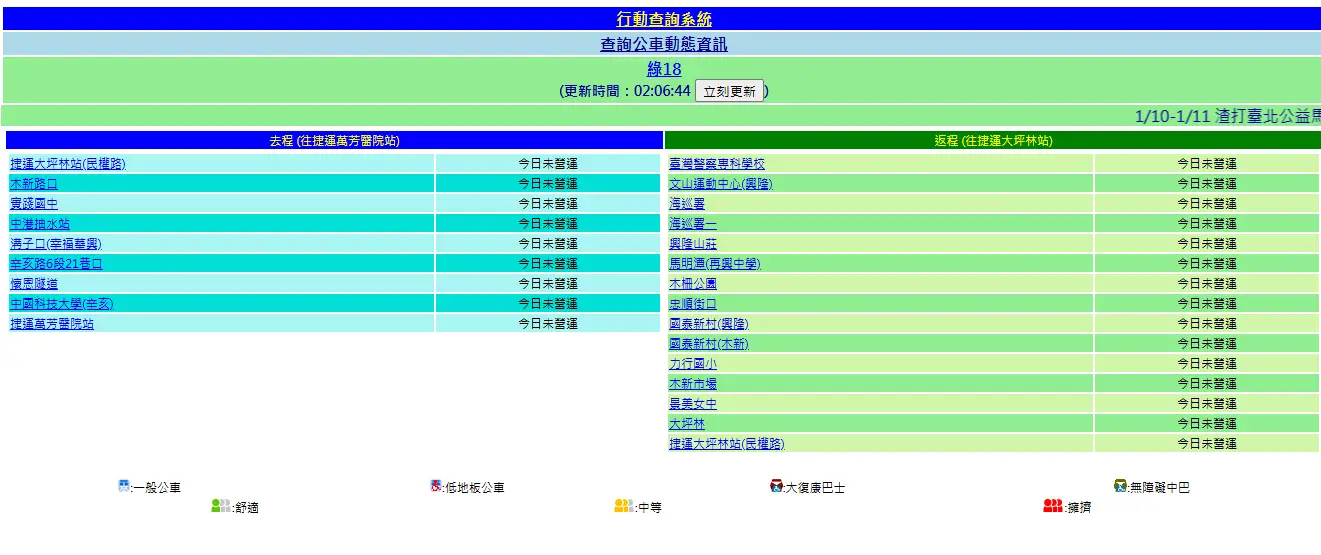
Task: Click the green 舒適 crowding icon
Action: point(221,506)
